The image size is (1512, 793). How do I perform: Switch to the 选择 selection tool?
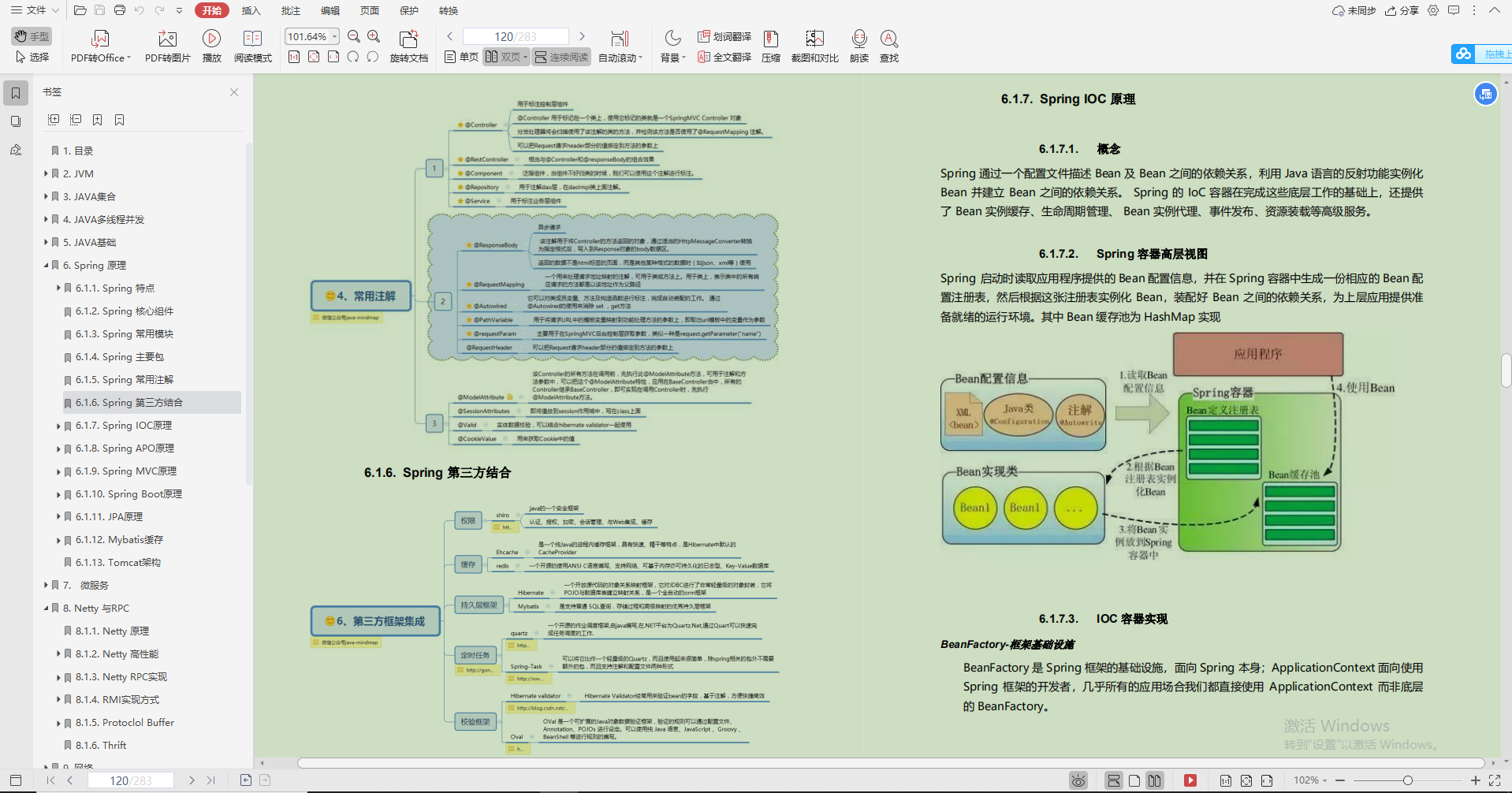point(32,57)
